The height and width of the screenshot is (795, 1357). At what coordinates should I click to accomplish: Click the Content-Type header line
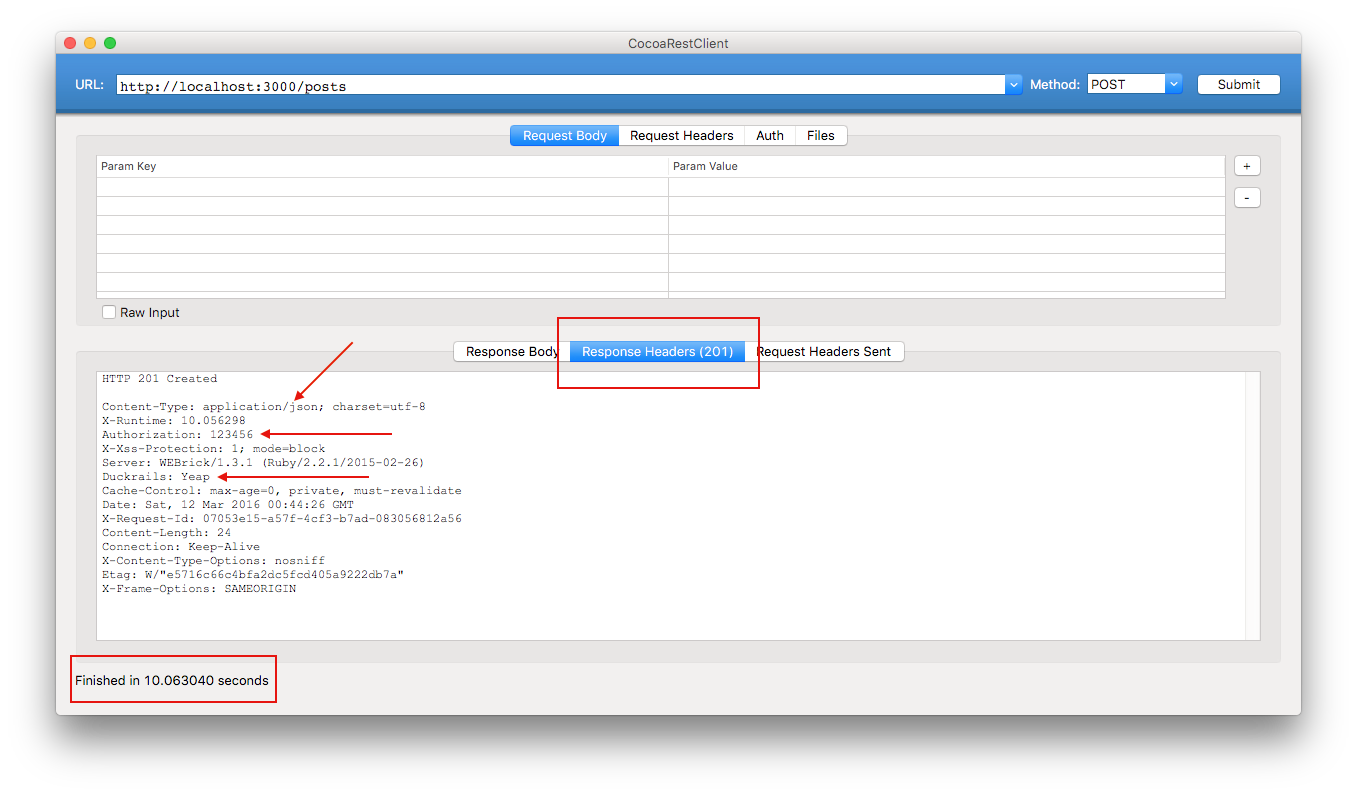pos(264,407)
